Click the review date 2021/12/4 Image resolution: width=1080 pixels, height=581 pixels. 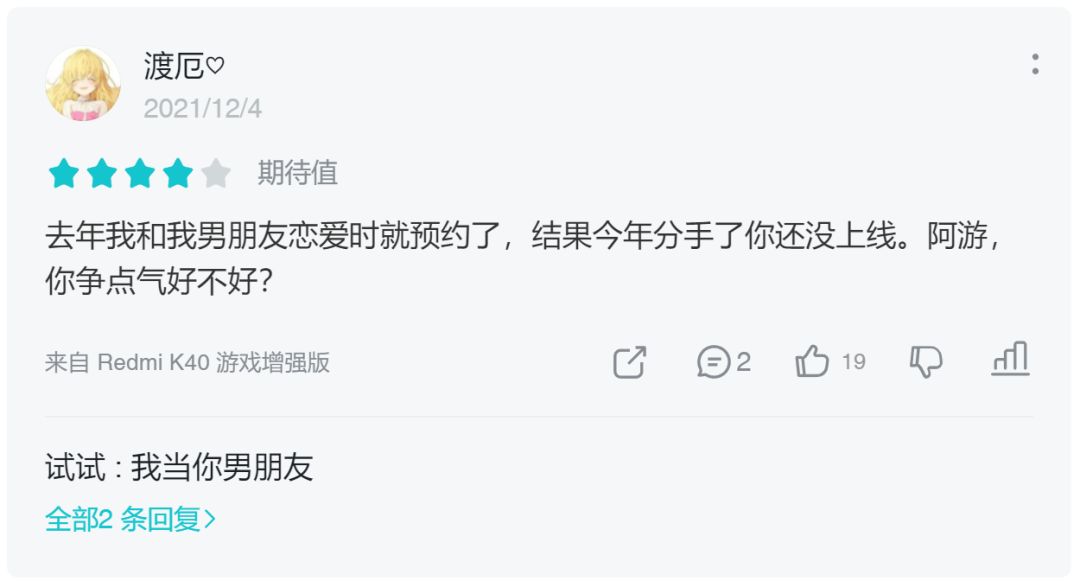pos(202,108)
